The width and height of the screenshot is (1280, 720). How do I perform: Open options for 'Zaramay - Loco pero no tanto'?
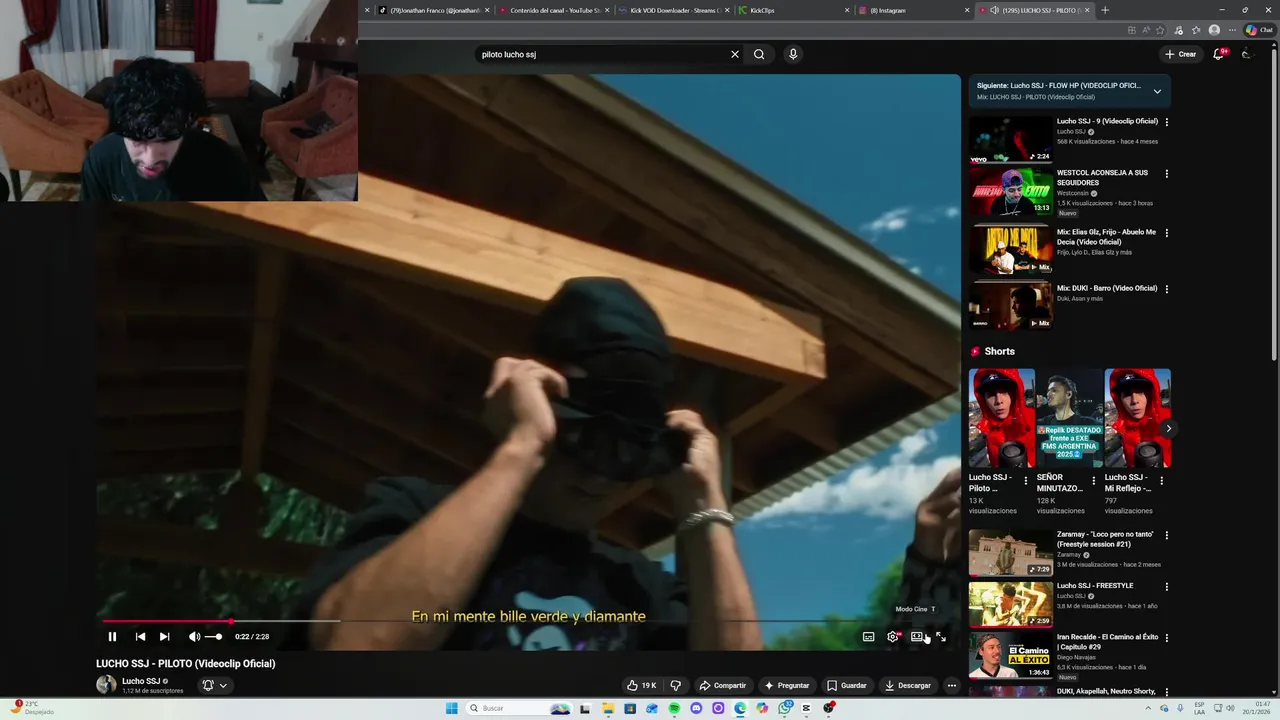click(x=1166, y=535)
